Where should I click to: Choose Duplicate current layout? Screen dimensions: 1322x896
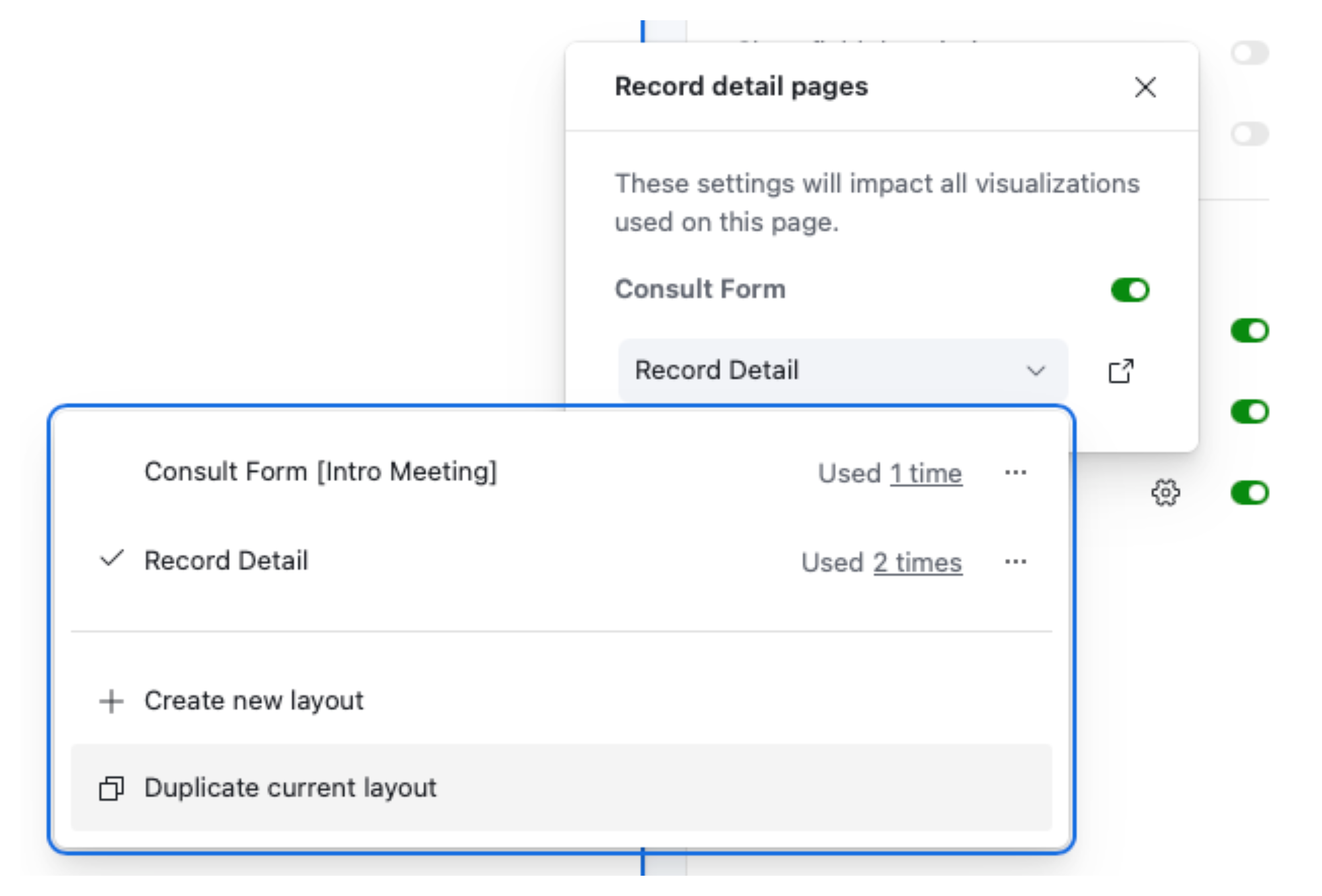[289, 787]
